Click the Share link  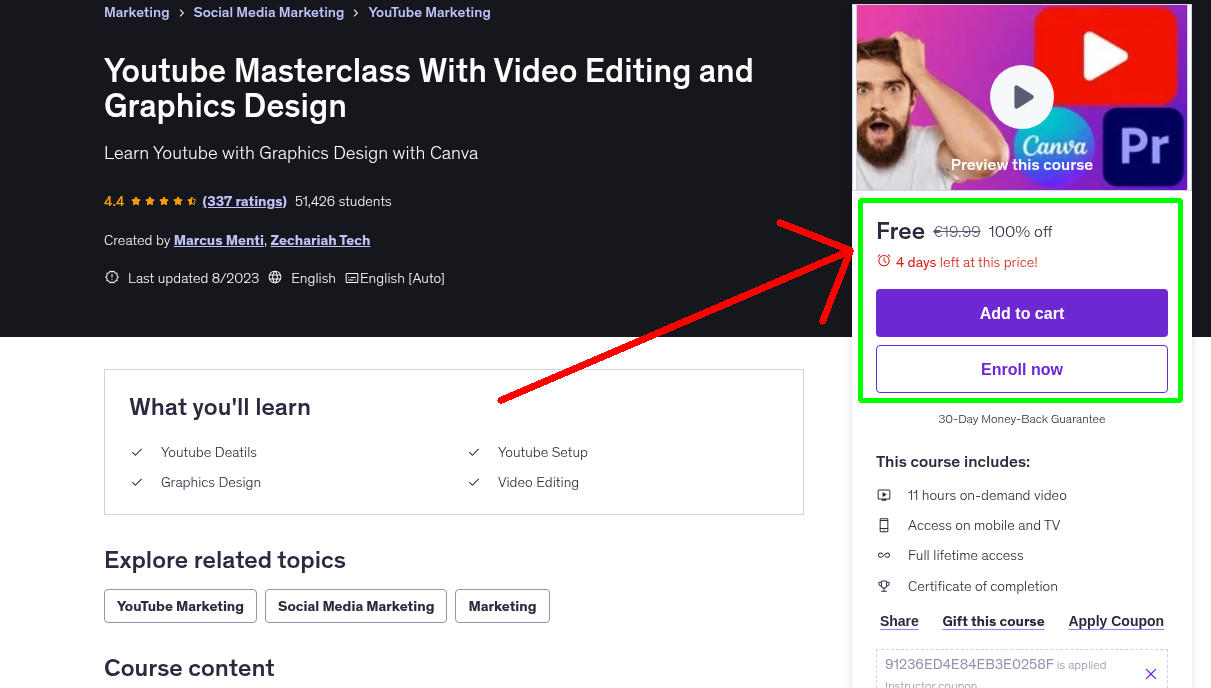(x=899, y=621)
